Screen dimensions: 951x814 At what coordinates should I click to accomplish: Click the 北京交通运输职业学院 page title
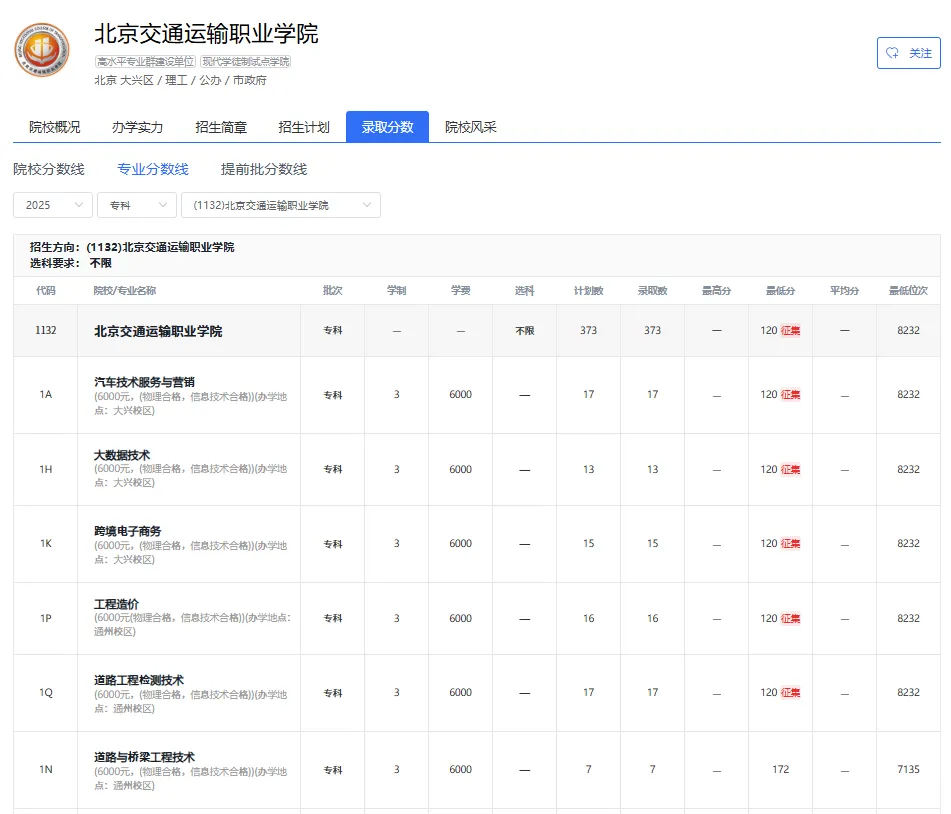point(206,34)
